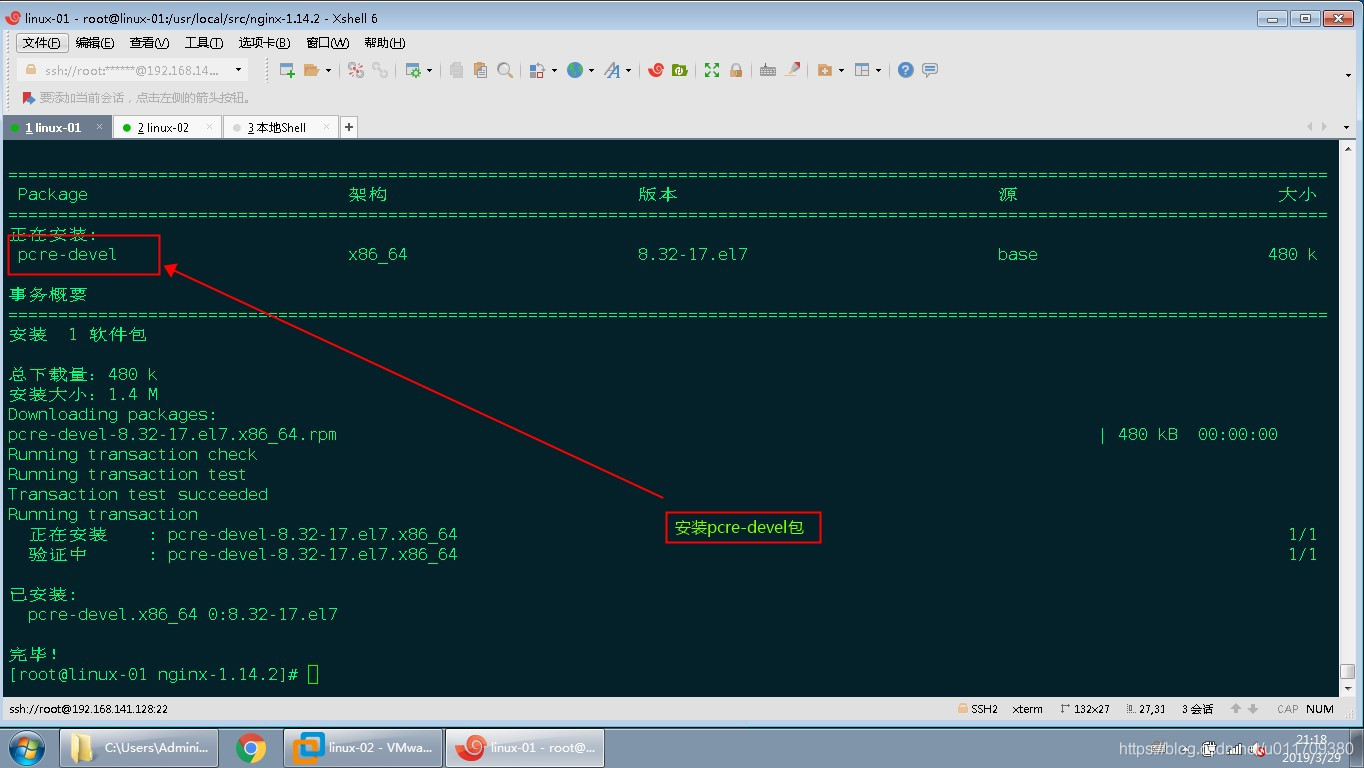Click the Open session folder icon

pos(311,70)
